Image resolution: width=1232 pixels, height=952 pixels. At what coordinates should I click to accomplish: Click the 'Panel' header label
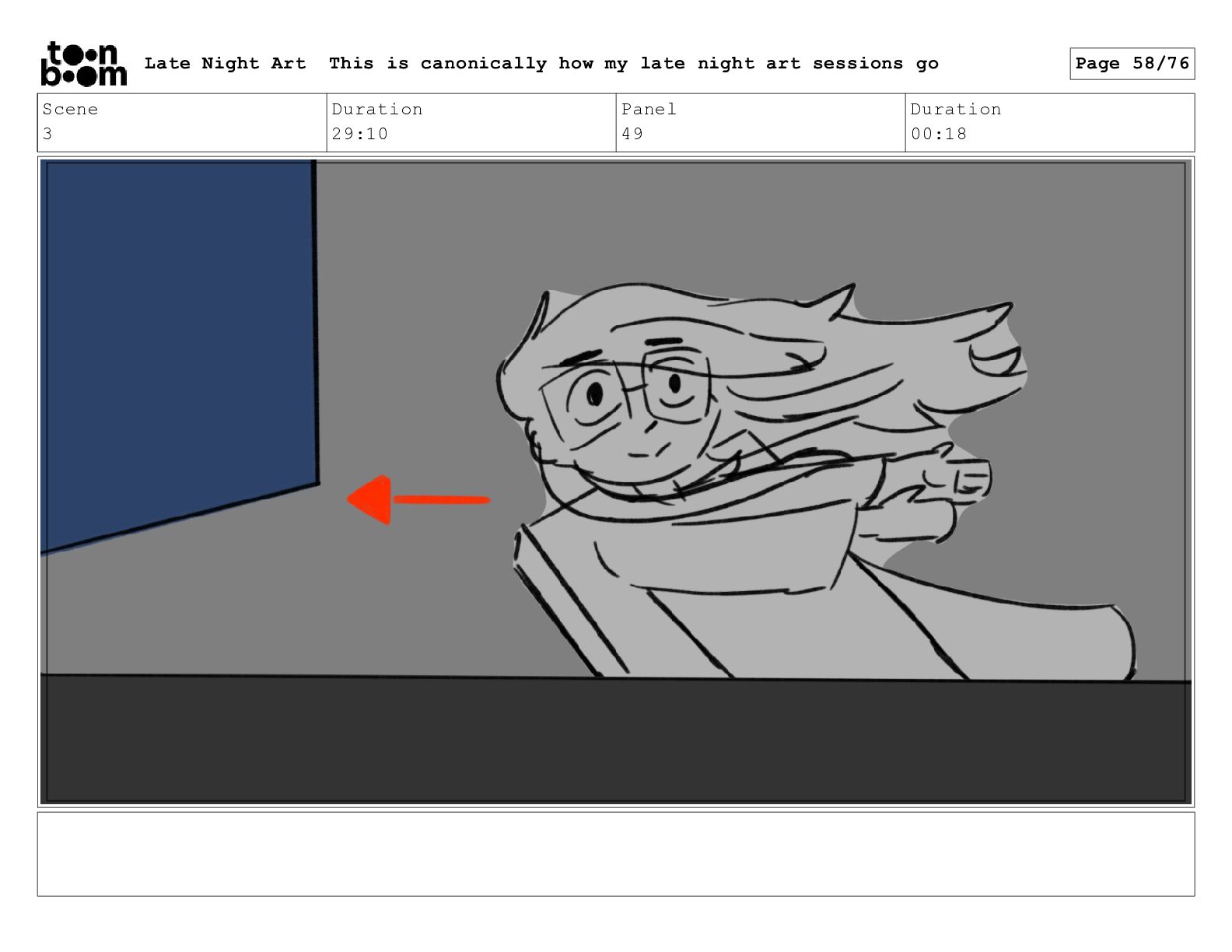649,109
